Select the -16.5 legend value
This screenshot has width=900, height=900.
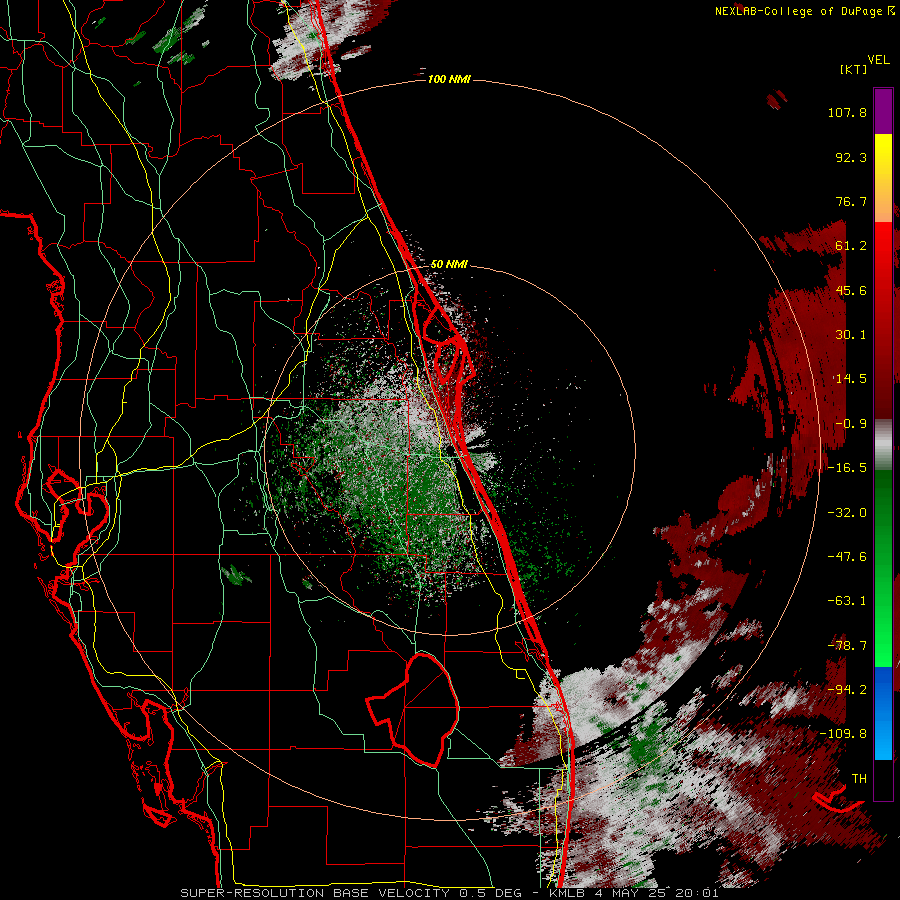(847, 468)
